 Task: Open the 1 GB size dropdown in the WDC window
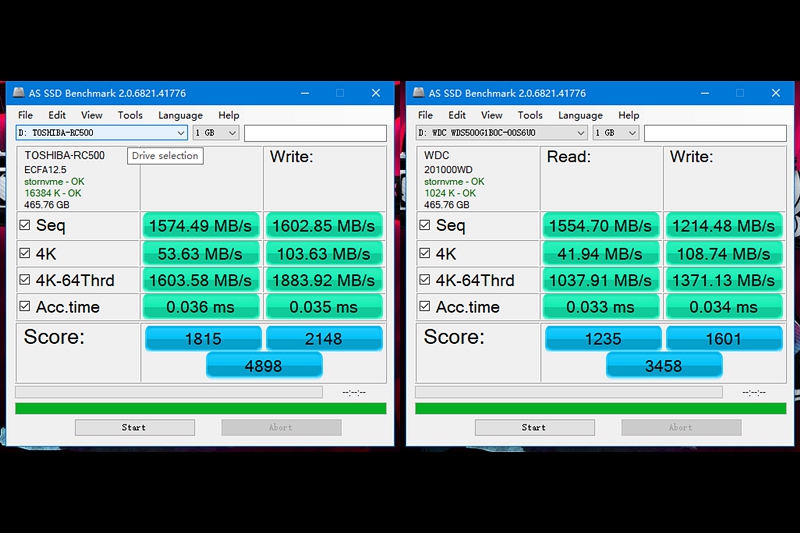616,133
